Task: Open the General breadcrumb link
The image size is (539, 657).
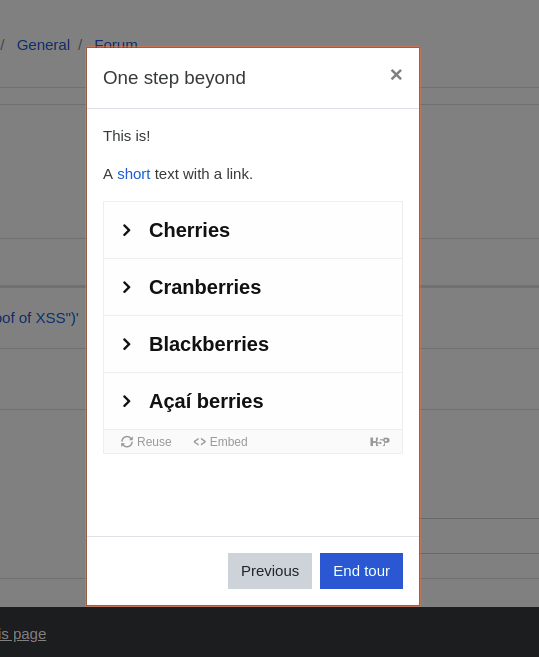Action: click(43, 45)
